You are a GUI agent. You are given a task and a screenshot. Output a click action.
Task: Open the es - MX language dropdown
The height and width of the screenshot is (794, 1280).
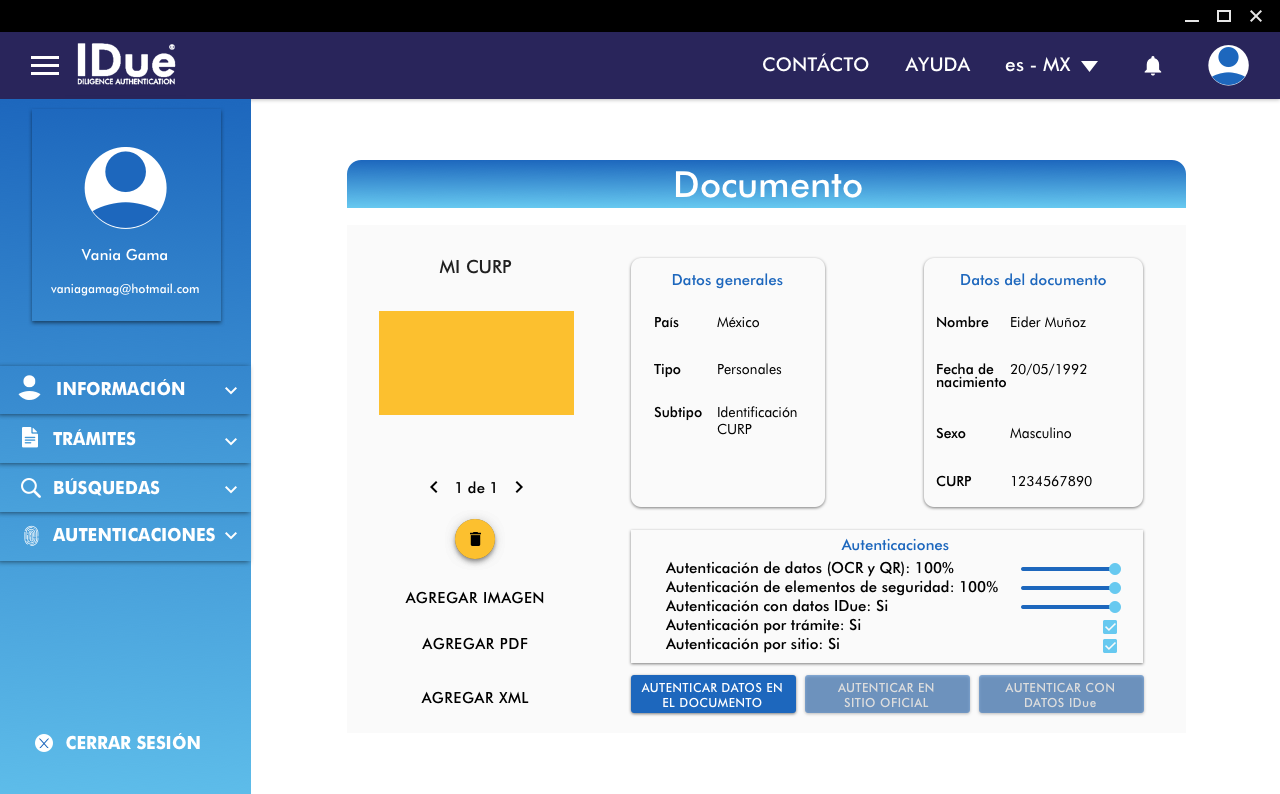pyautogui.click(x=1051, y=65)
